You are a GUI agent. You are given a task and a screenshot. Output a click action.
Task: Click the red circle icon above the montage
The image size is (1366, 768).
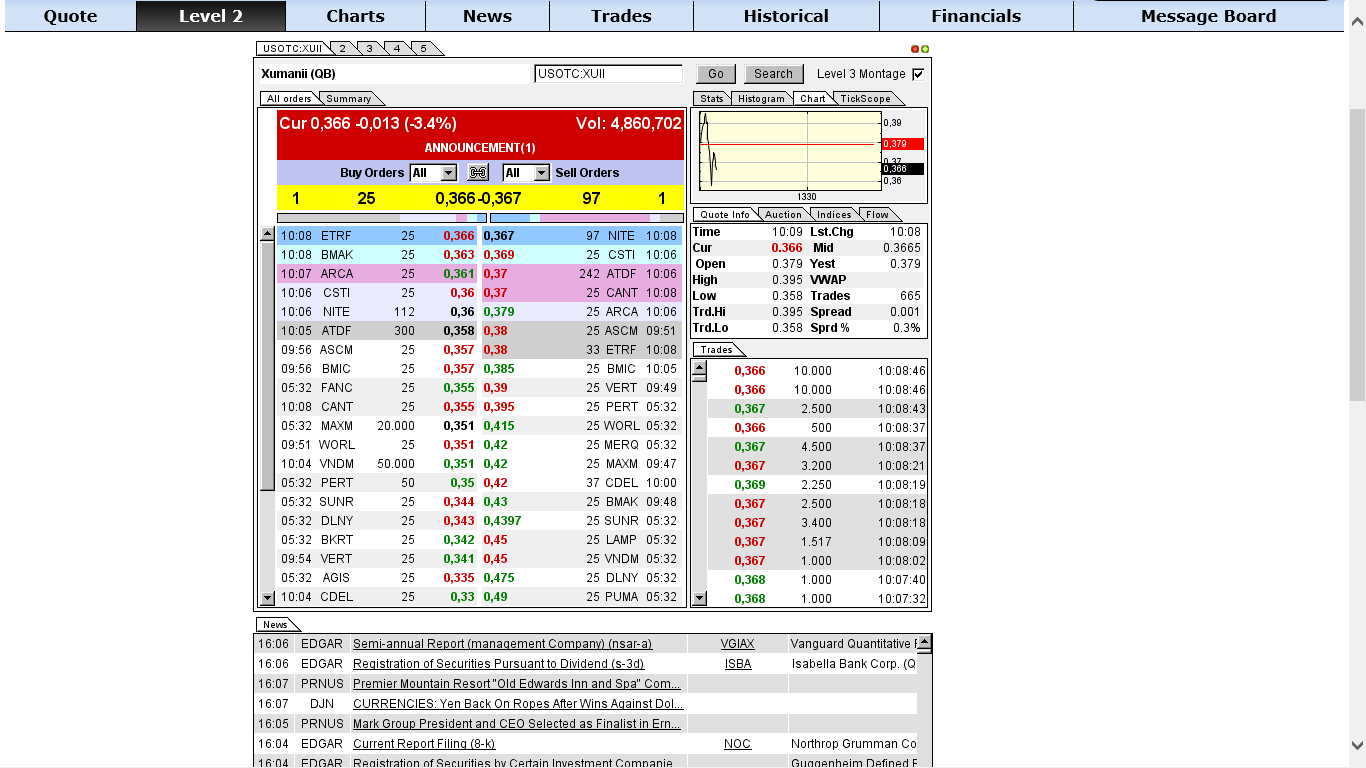pyautogui.click(x=915, y=49)
